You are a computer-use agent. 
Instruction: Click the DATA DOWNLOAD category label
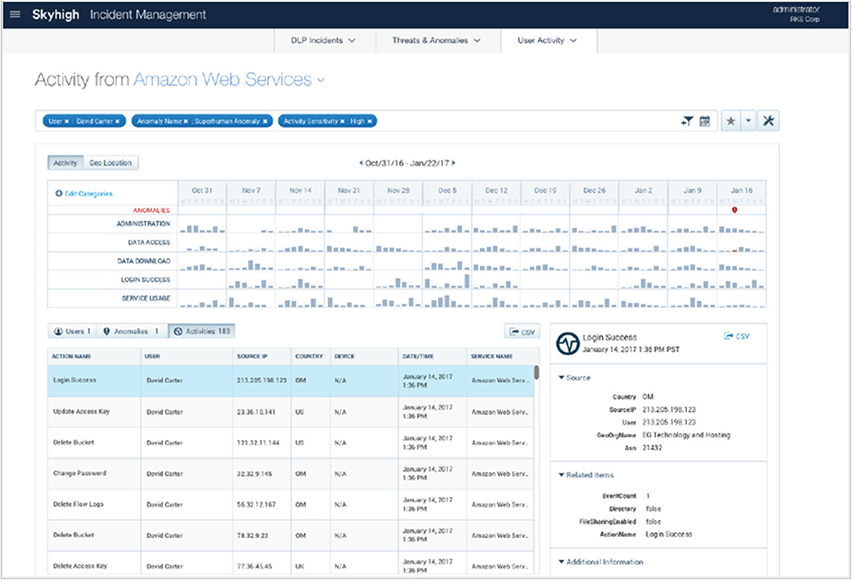(143, 261)
